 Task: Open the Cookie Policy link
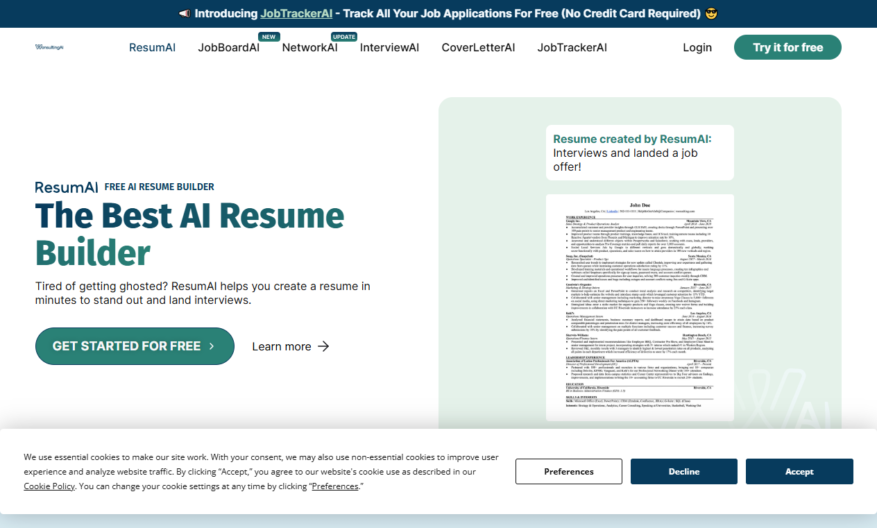click(49, 486)
